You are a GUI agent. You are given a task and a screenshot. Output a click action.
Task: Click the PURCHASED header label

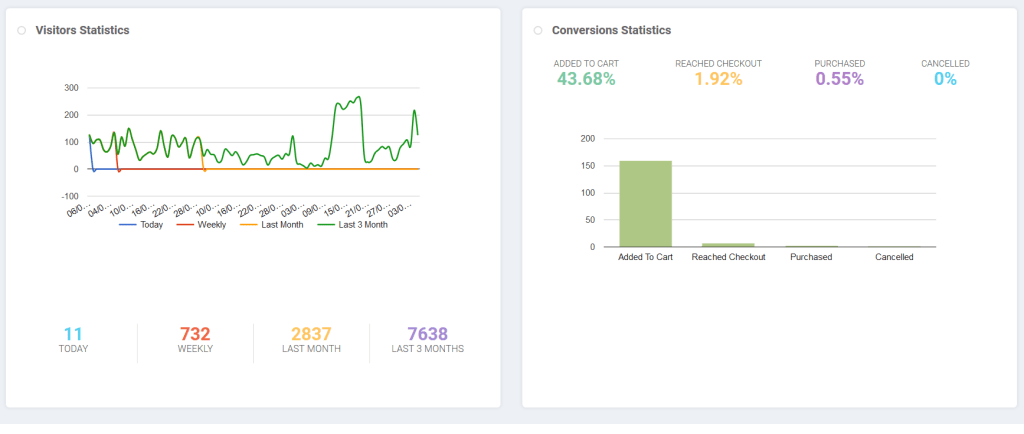(840, 64)
